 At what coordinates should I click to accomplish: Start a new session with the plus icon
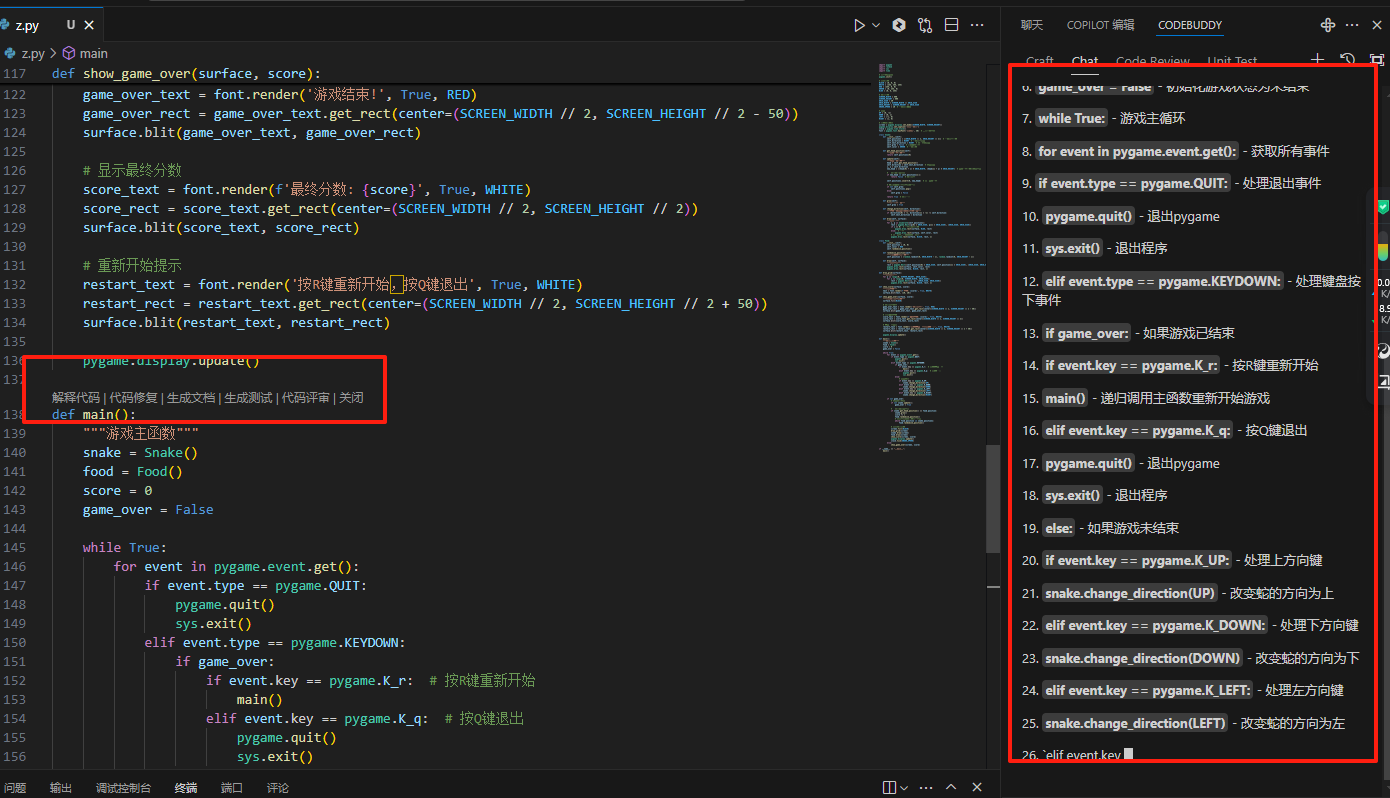pos(1317,59)
